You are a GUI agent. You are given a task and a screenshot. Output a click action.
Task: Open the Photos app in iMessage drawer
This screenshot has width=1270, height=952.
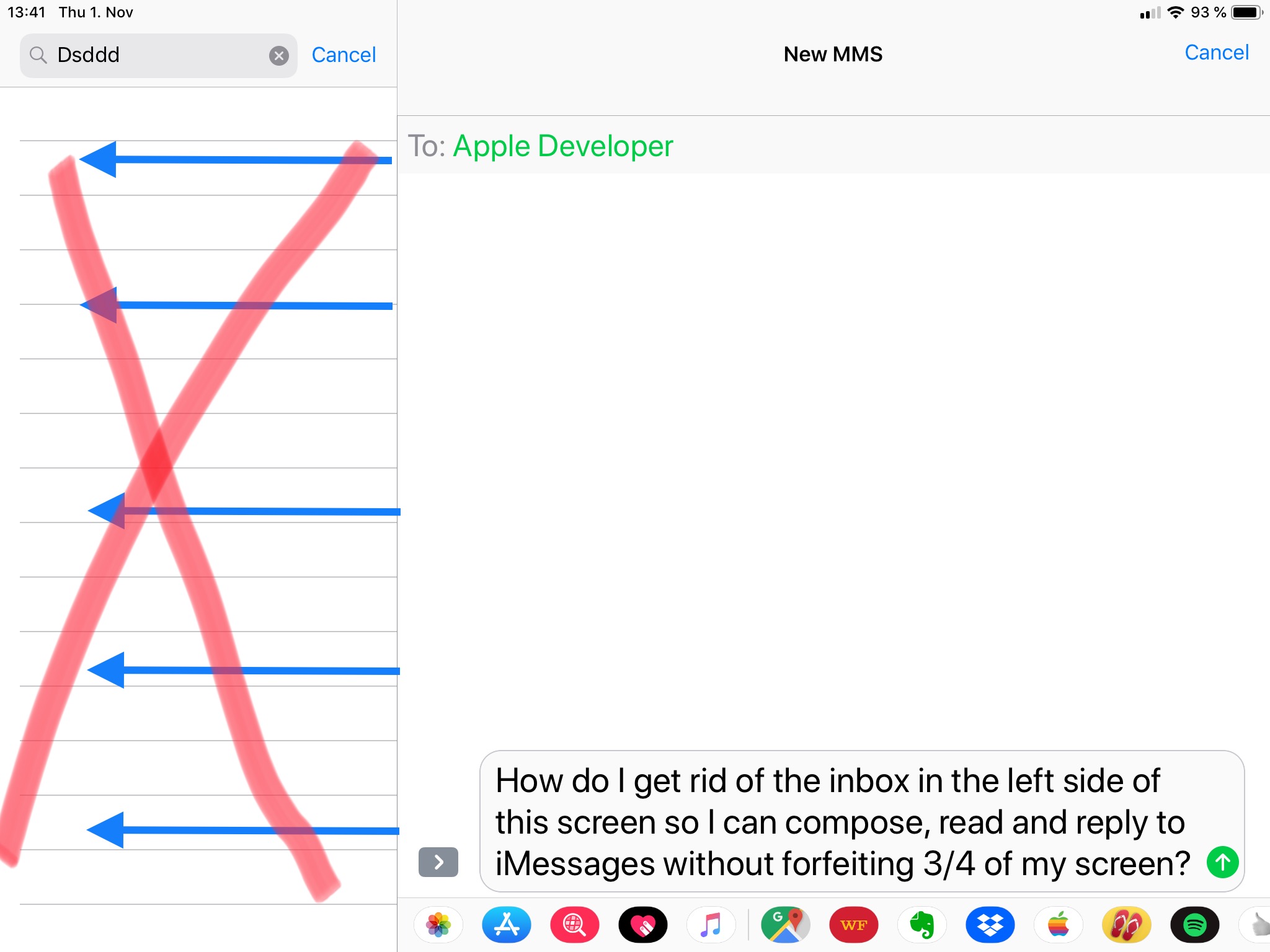coord(438,925)
